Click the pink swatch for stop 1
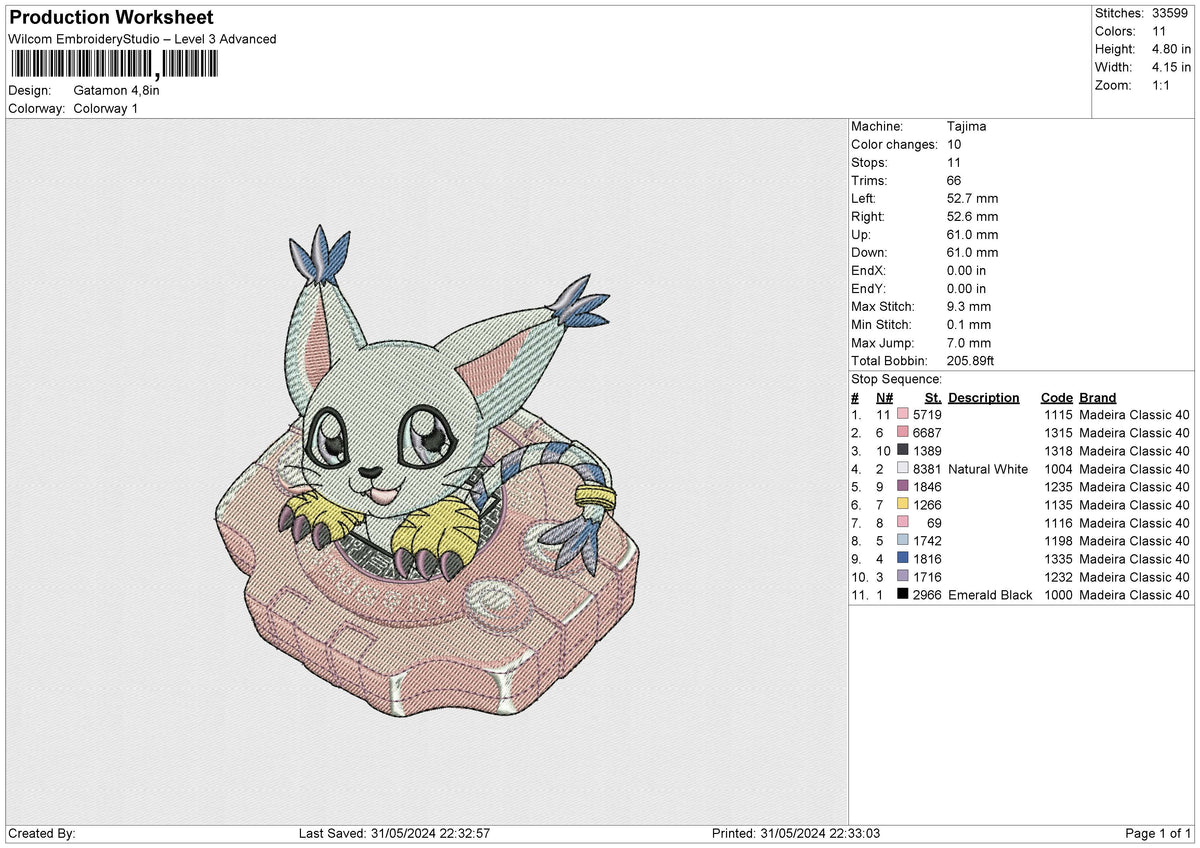 click(903, 415)
